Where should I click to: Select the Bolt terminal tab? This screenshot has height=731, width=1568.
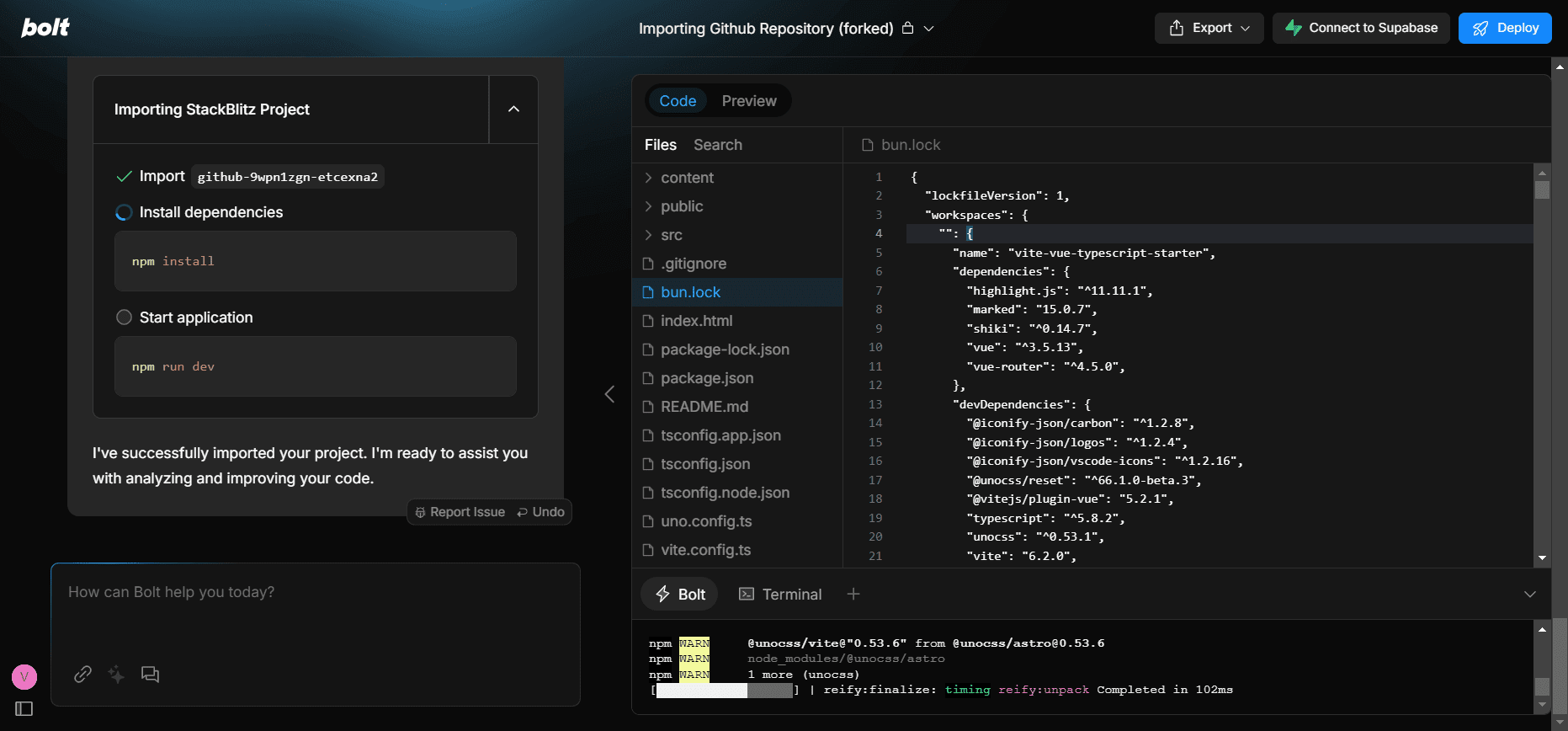[x=680, y=594]
